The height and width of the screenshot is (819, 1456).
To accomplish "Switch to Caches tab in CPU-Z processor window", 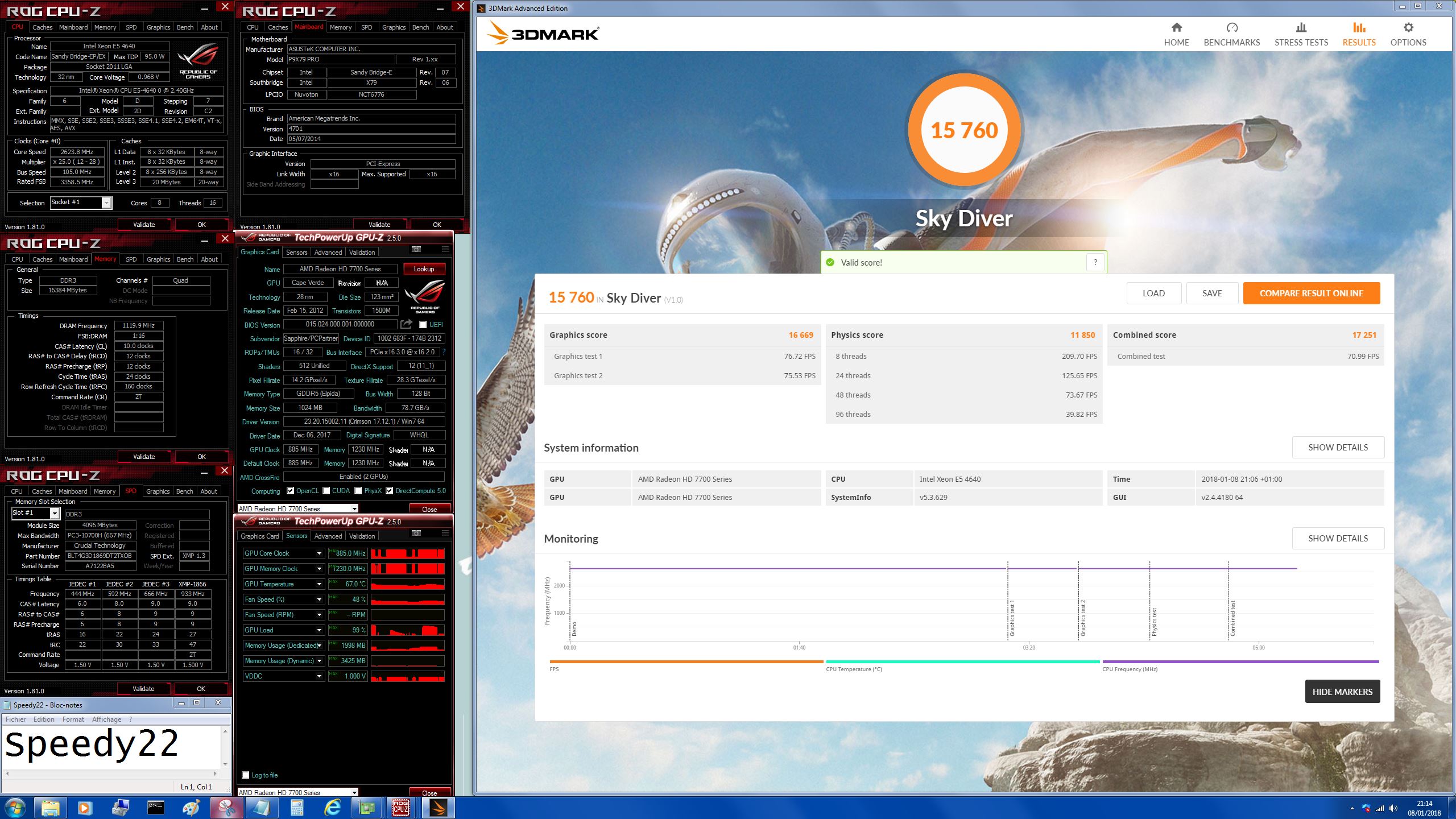I will coord(42,27).
